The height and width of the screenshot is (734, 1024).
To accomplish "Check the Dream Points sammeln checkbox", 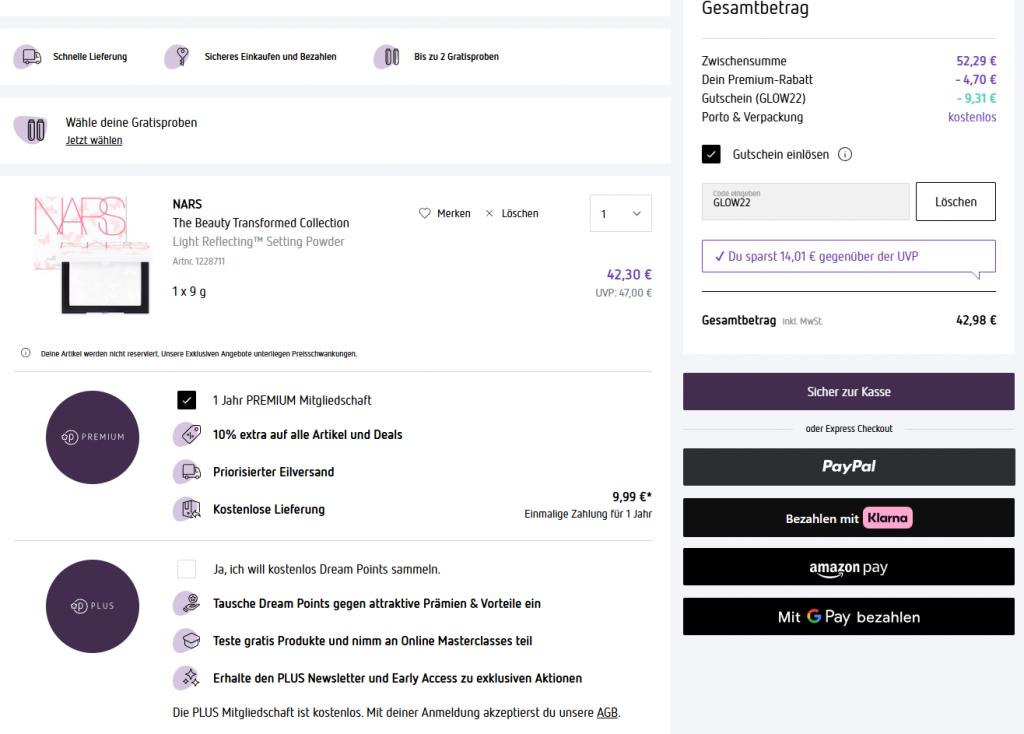I will pyautogui.click(x=186, y=569).
